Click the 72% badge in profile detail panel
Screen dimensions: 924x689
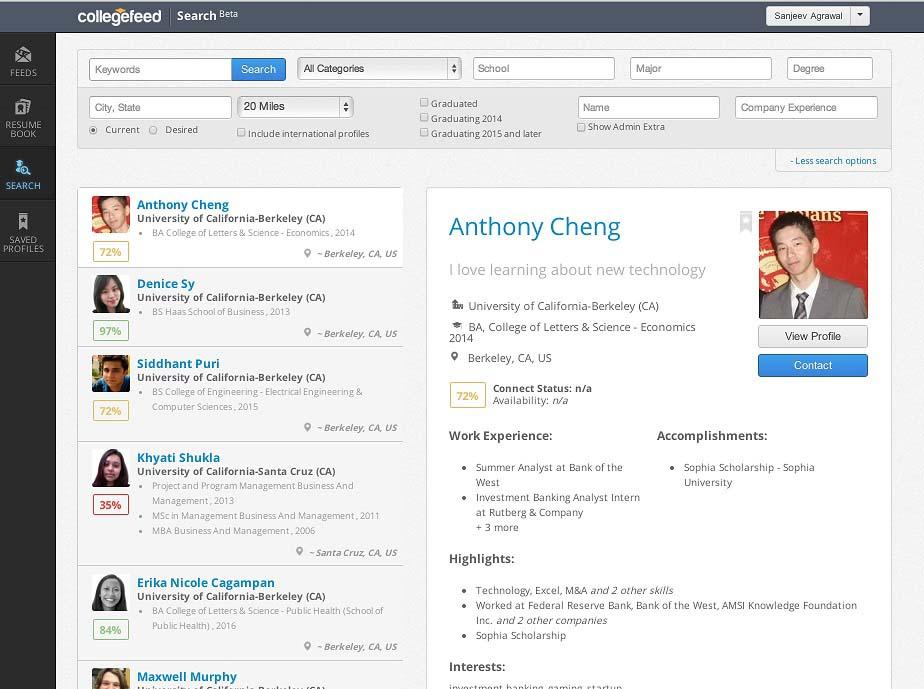point(467,395)
